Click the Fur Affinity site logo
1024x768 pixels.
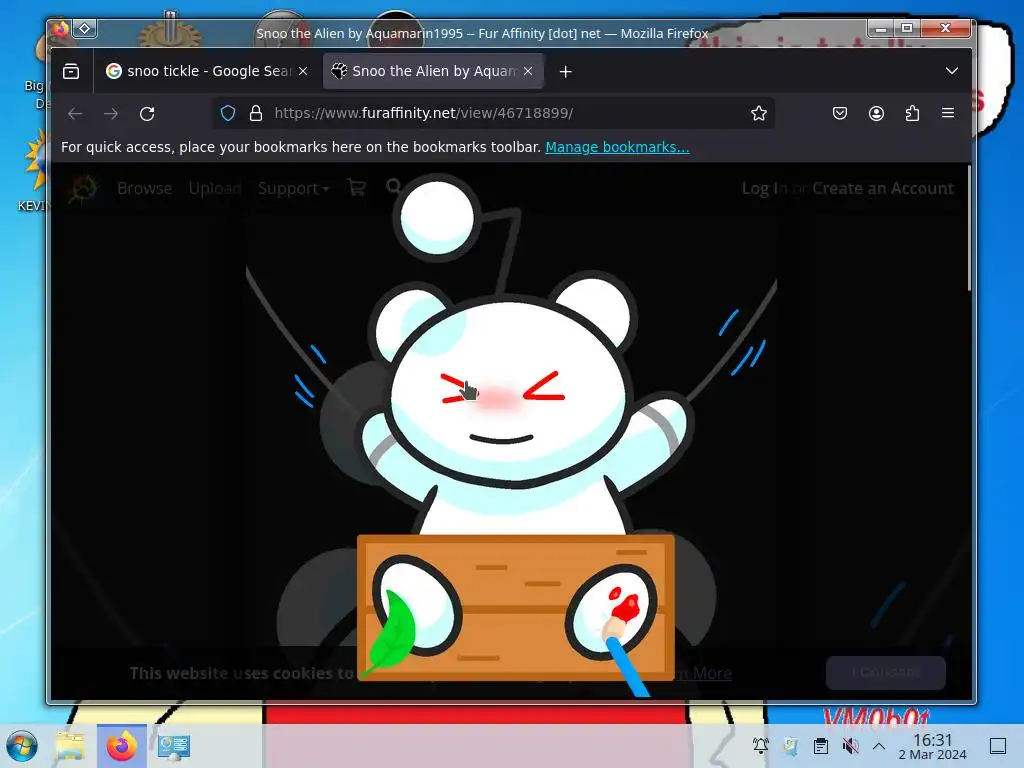(x=83, y=189)
